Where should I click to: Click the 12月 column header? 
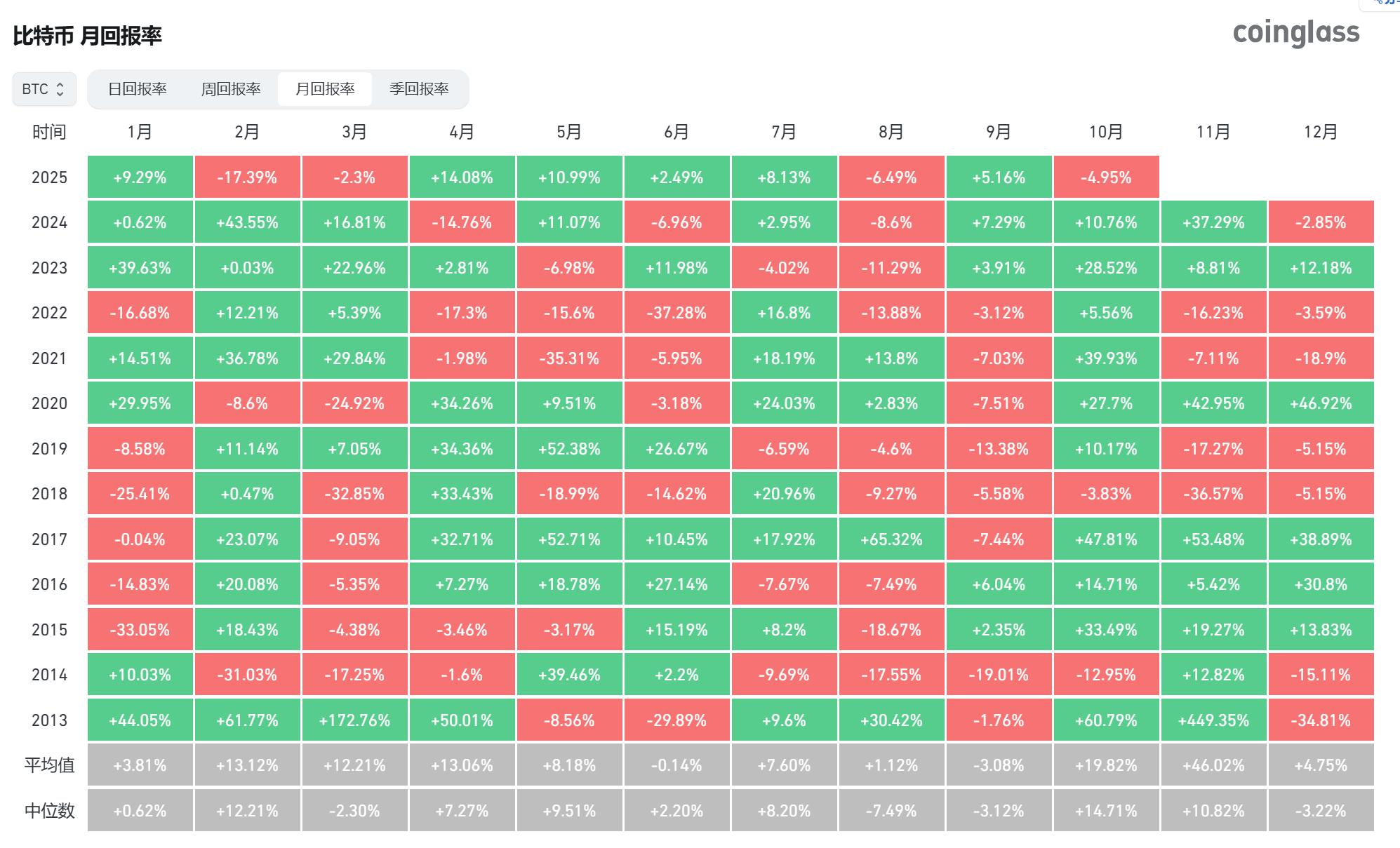coord(1321,132)
